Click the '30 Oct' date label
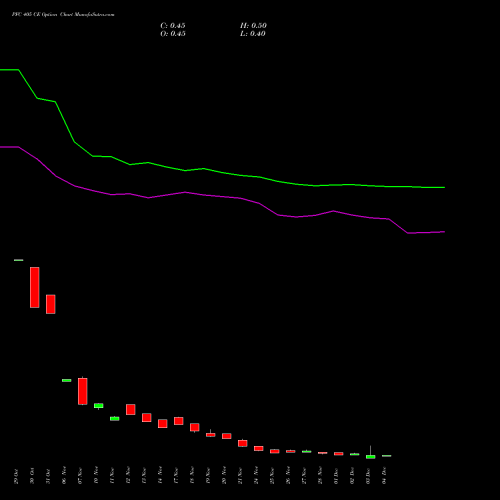500x500 pixels. (32, 476)
